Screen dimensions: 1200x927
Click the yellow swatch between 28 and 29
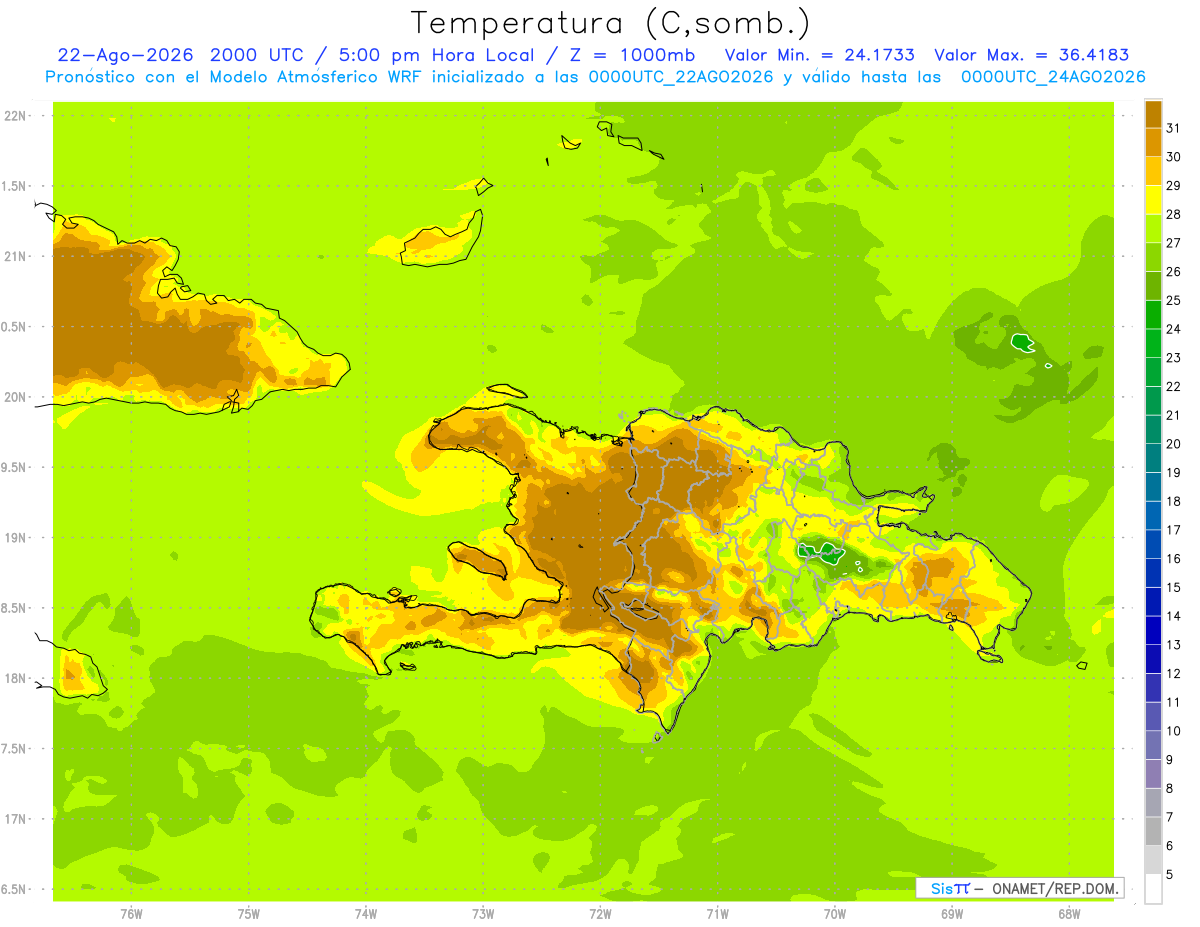point(1153,200)
